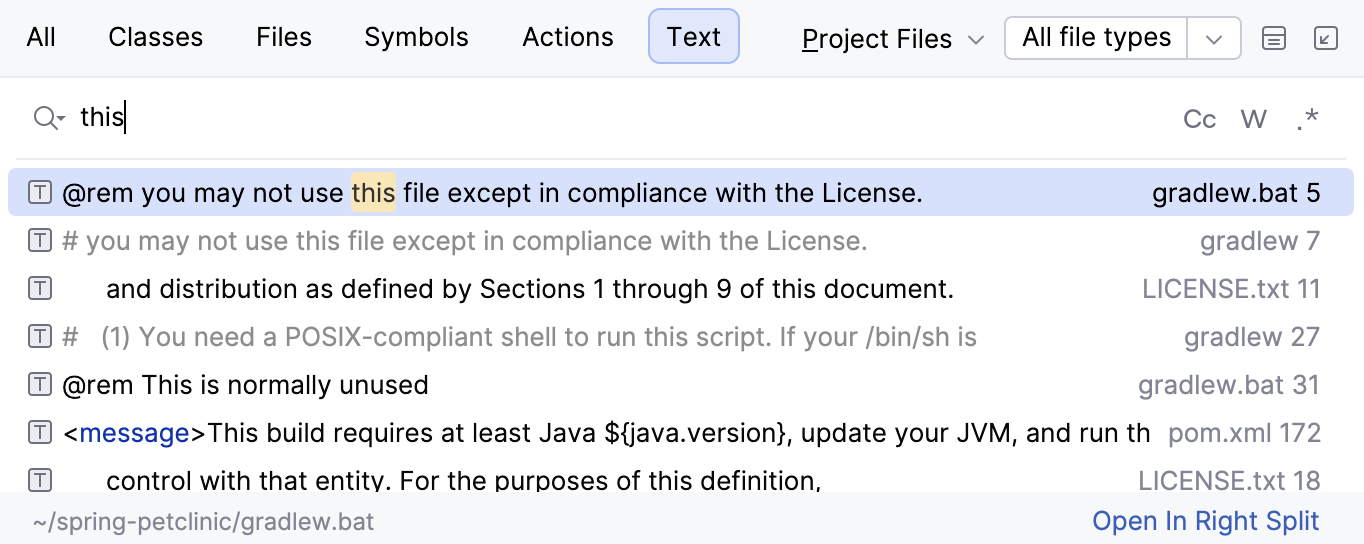
Task: Click in the search field containing 'this'
Action: pyautogui.click(x=620, y=118)
